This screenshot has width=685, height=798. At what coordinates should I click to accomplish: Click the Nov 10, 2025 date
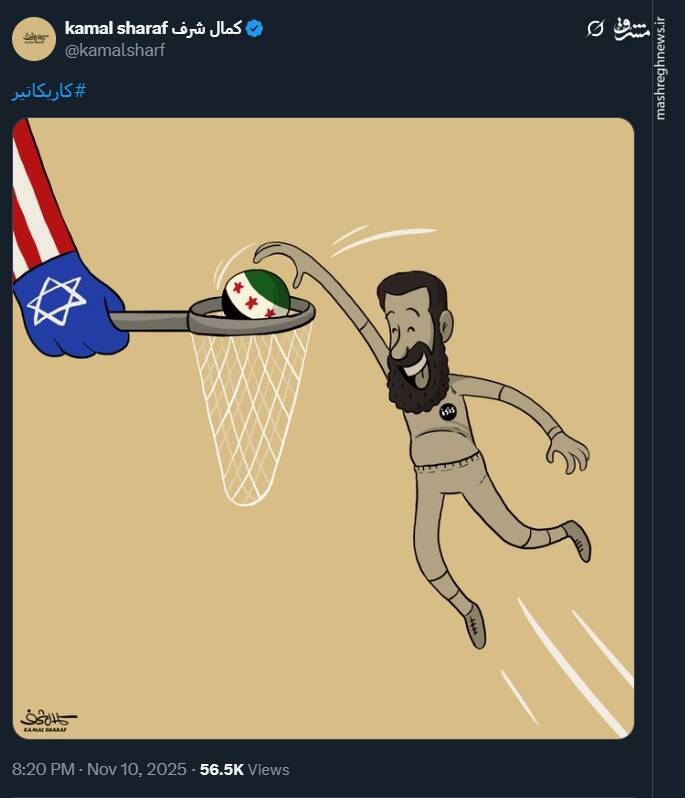tap(136, 769)
